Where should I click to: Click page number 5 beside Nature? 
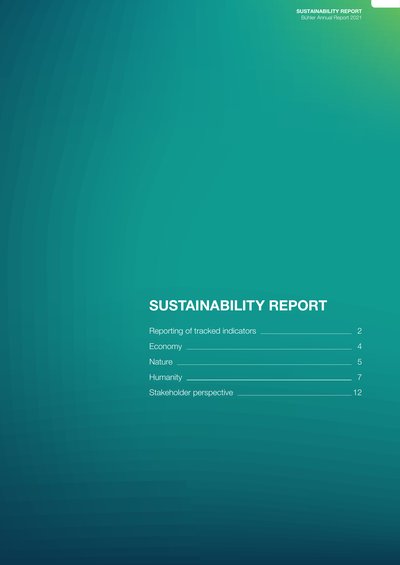[359, 362]
